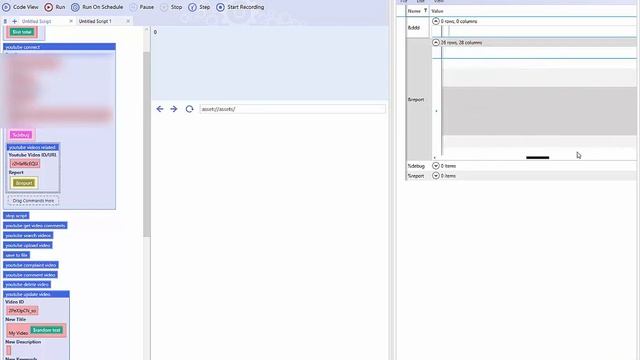Image resolution: width=640 pixels, height=360 pixels.
Task: Click the '28 rows, 28 columns' text
Action: pos(461,42)
